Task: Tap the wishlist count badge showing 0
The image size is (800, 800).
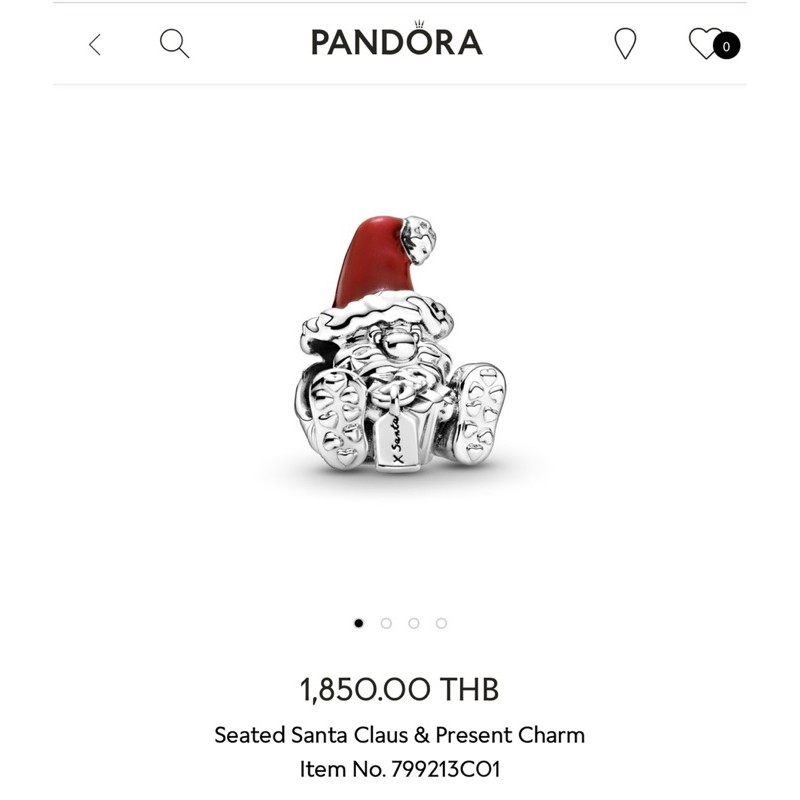Action: click(726, 46)
